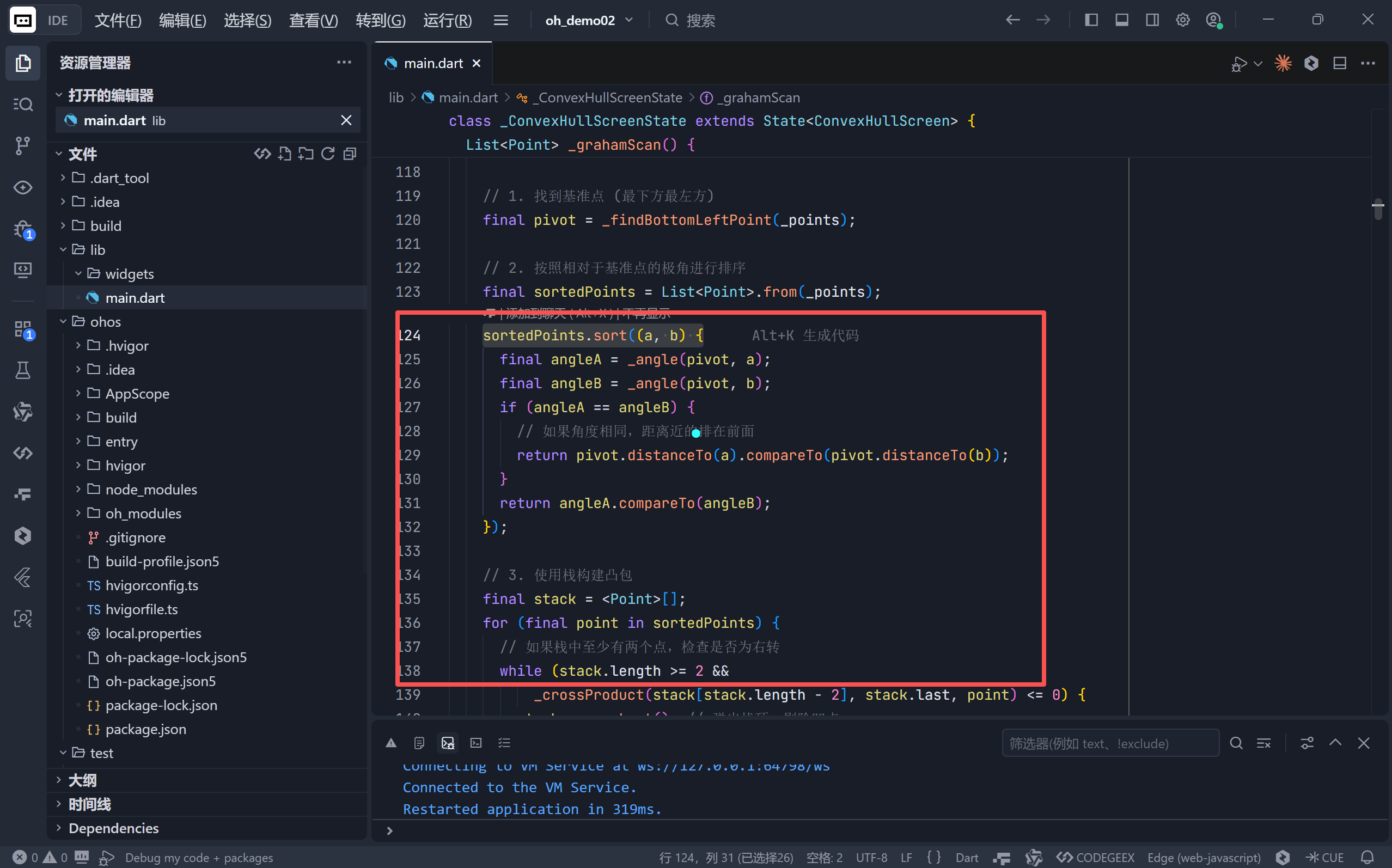Expand the 大纲 outline section
This screenshot has height=868, width=1392.
pos(83,780)
